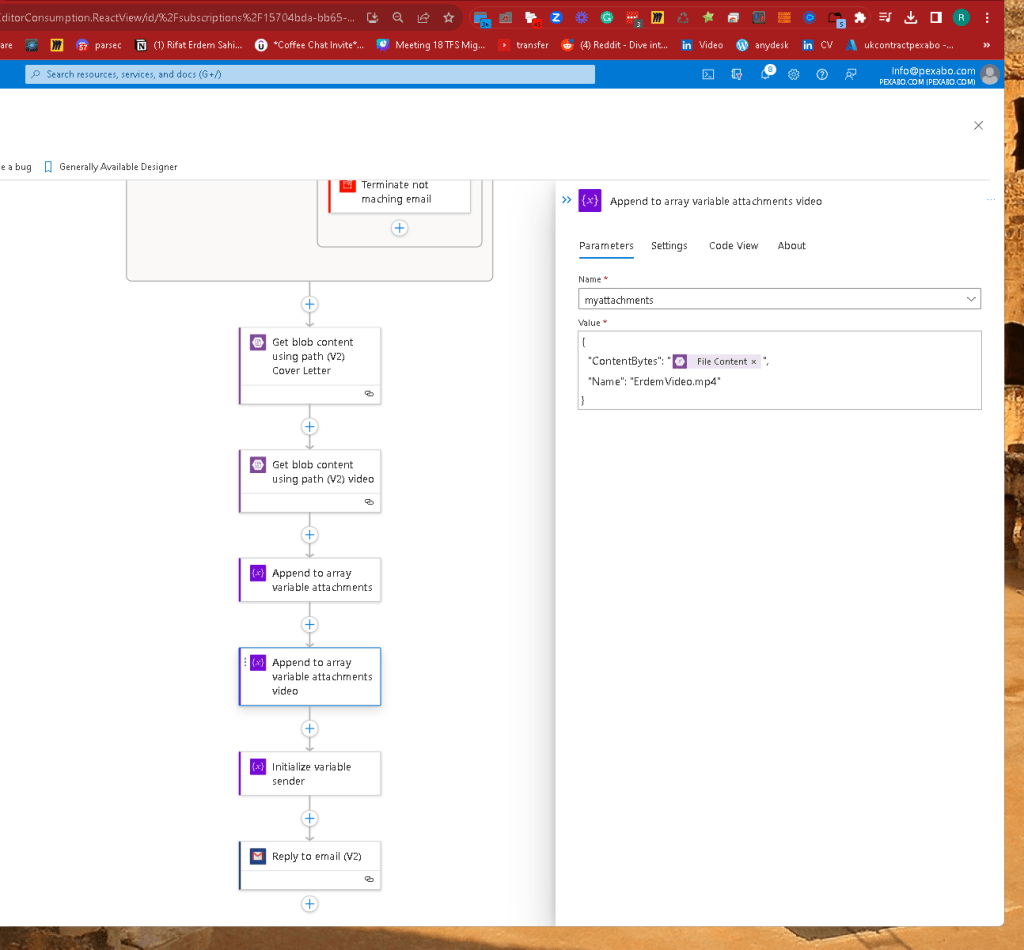This screenshot has height=950, width=1024.
Task: Bookmark page with Chrome star icon
Action: pos(449,18)
